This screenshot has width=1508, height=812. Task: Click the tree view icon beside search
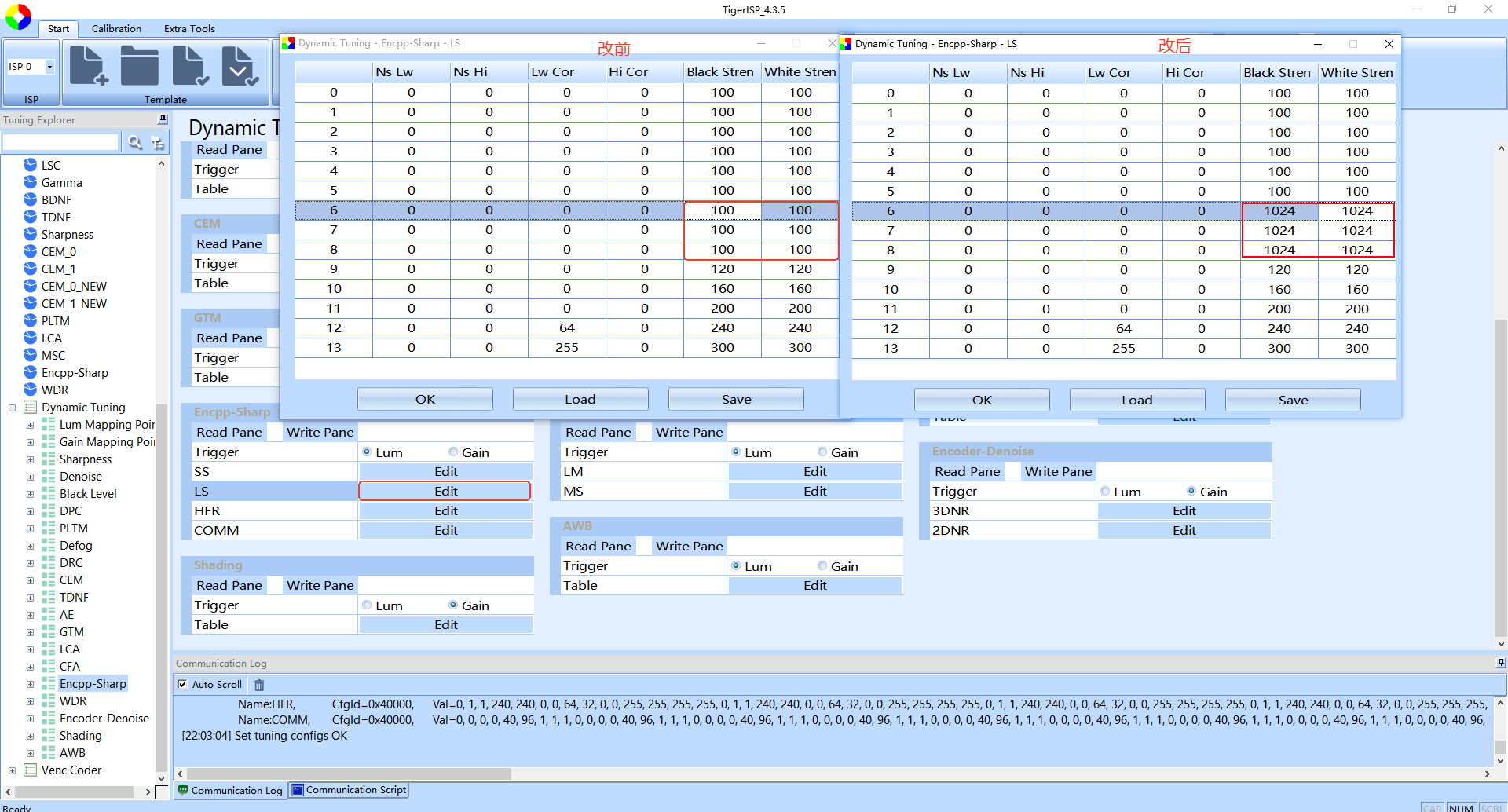[x=158, y=142]
